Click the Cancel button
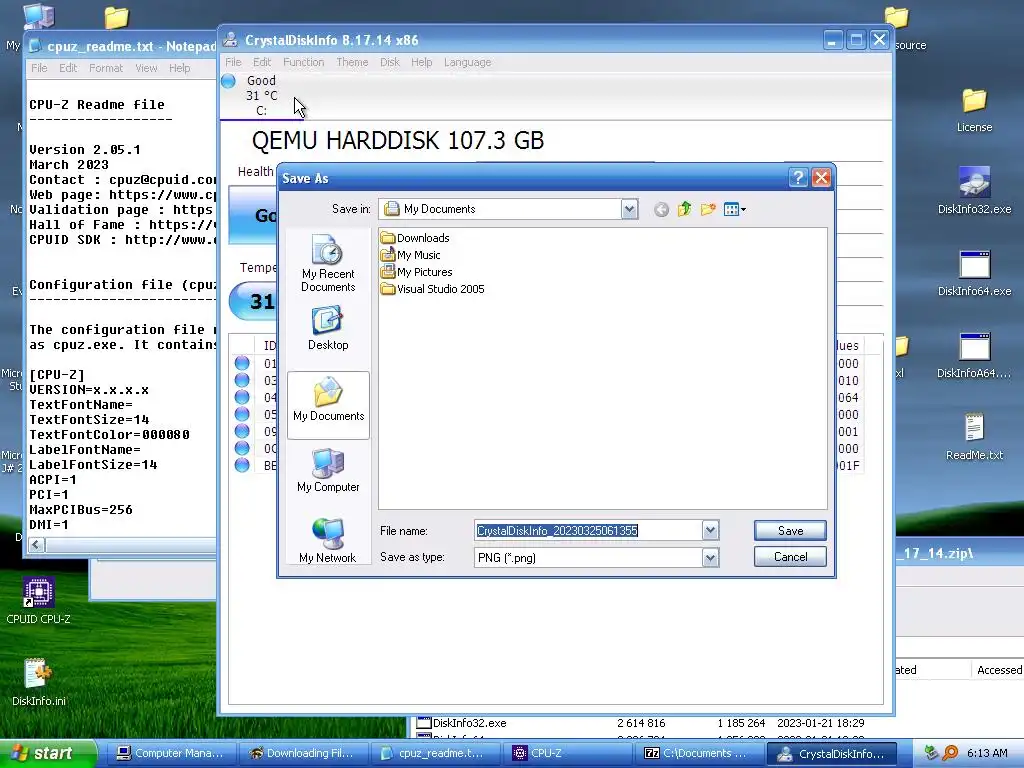 point(790,557)
